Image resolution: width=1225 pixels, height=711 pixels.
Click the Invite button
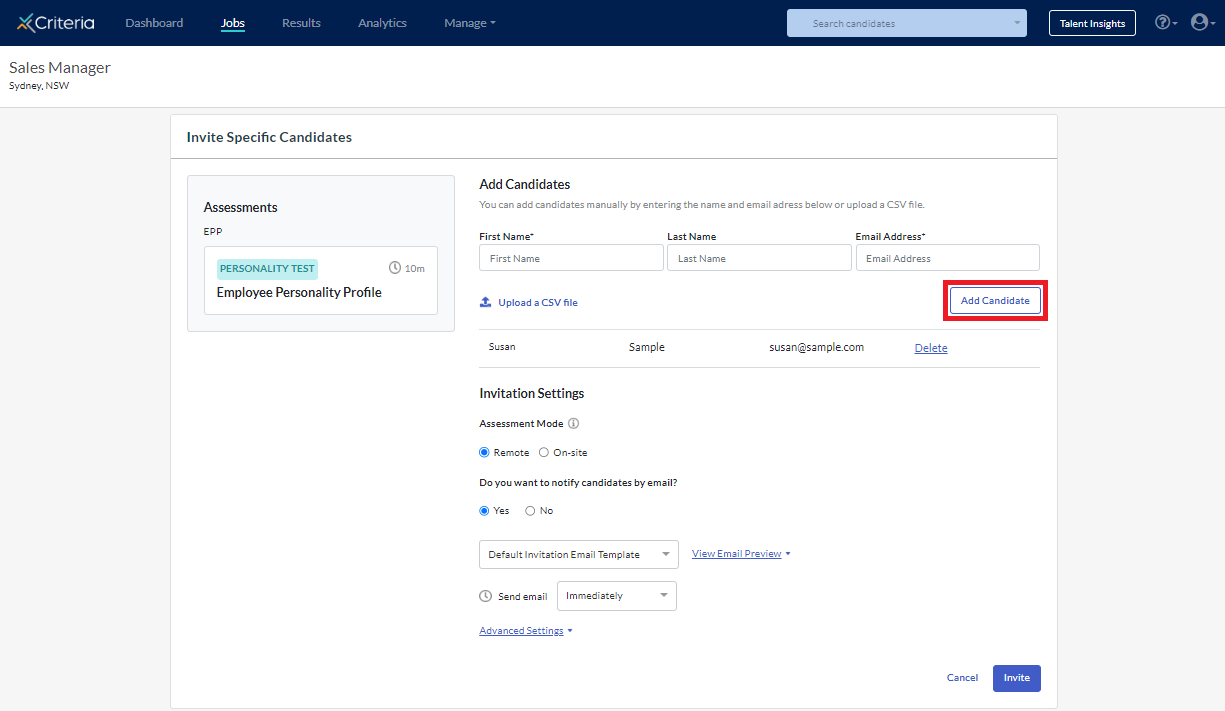[1017, 678]
